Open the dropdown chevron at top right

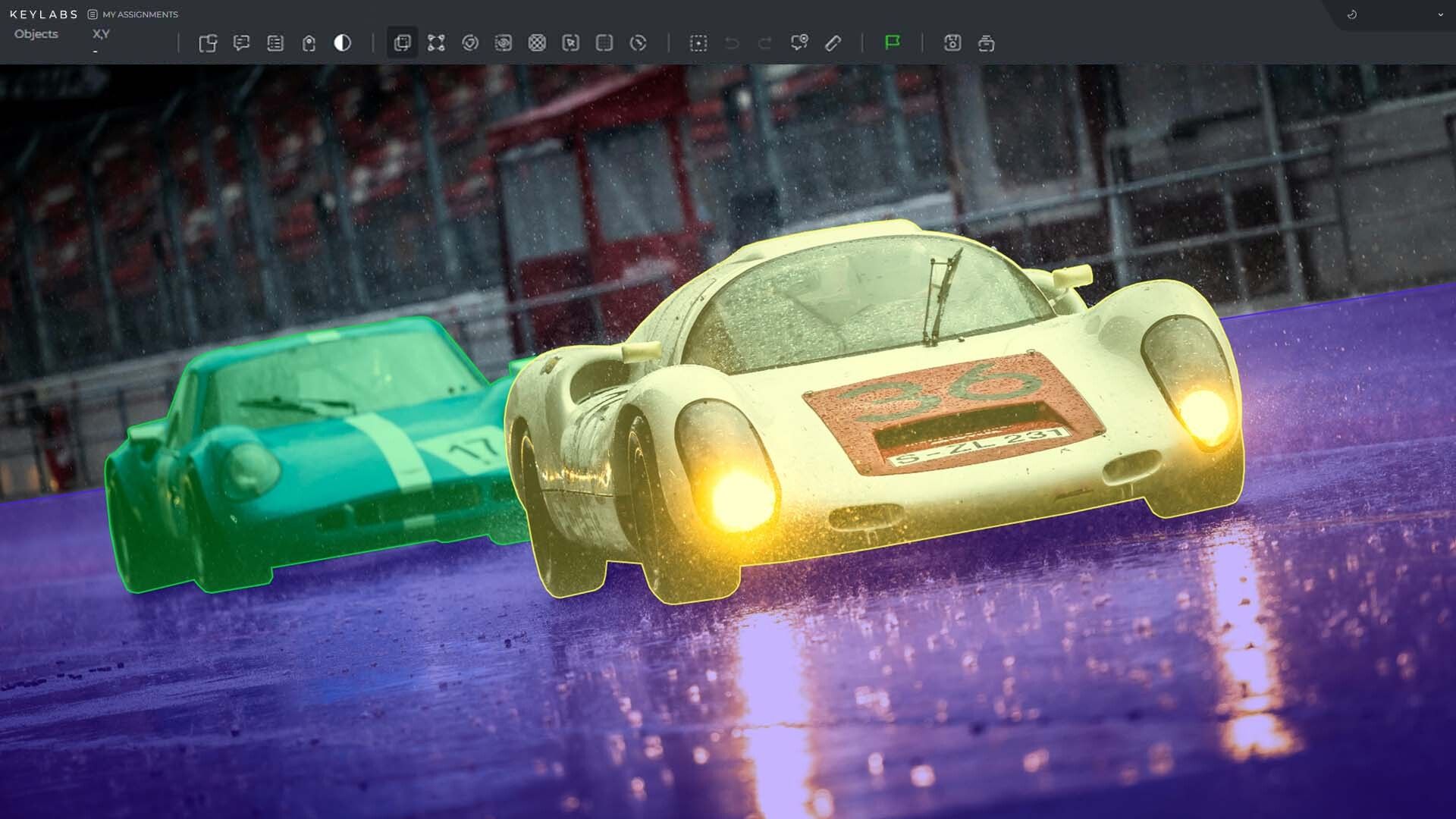click(x=1440, y=14)
